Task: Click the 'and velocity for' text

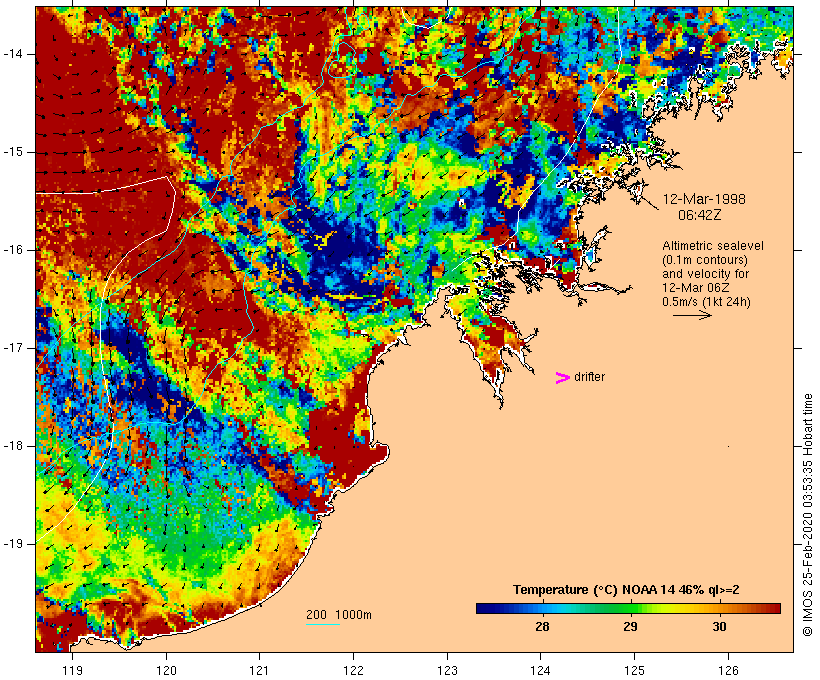Action: tap(705, 274)
